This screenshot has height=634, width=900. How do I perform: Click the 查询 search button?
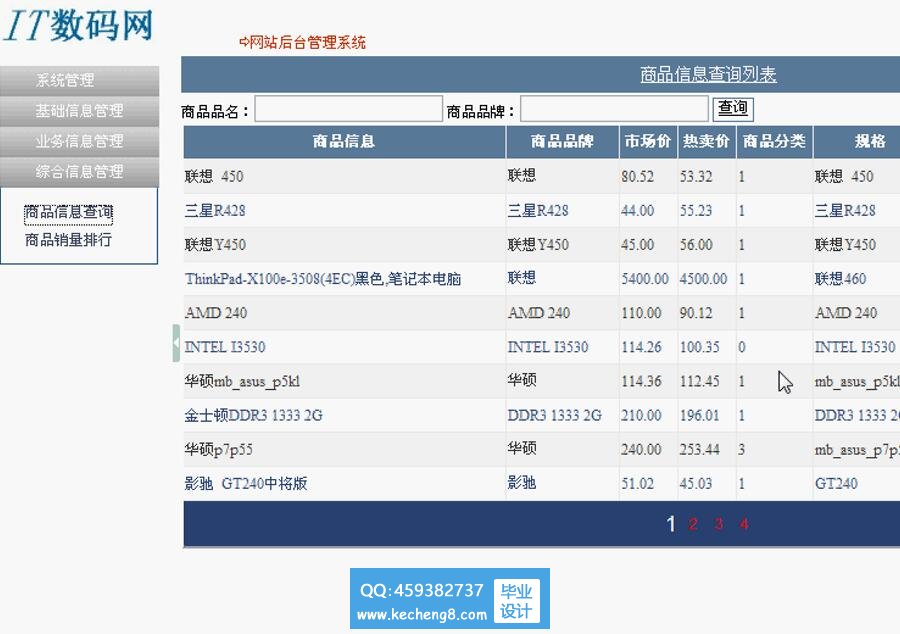(733, 108)
